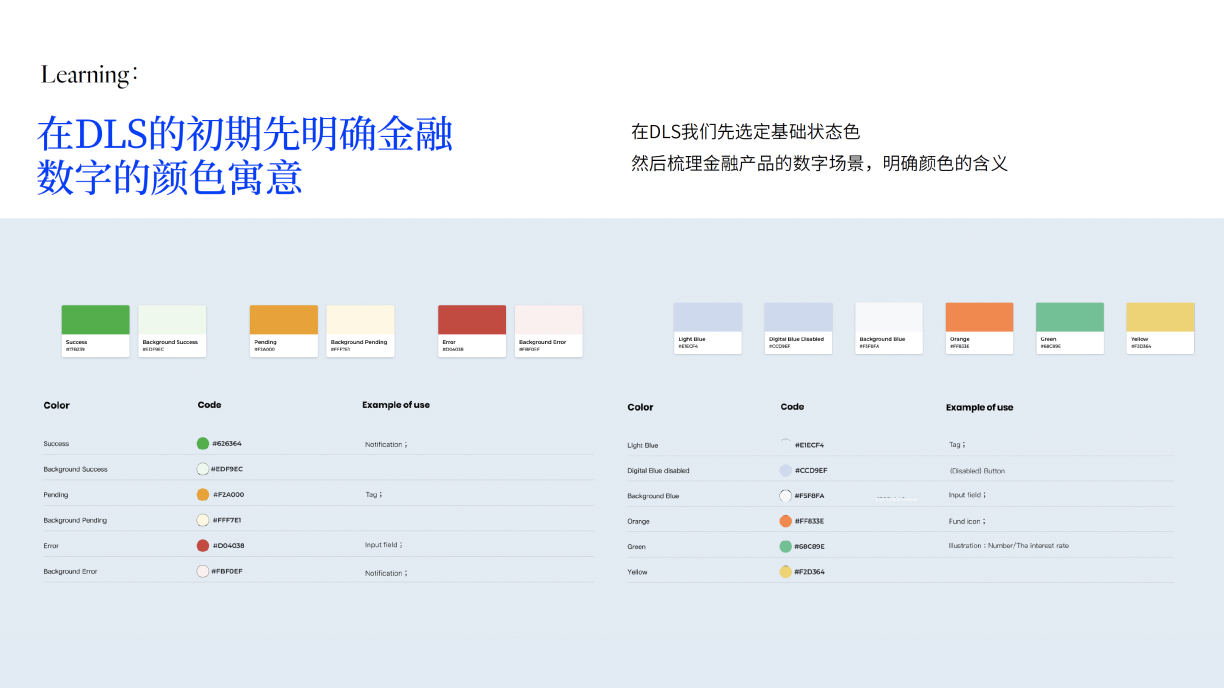Select the Yellow swatch card
This screenshot has height=688, width=1224.
coord(1160,328)
